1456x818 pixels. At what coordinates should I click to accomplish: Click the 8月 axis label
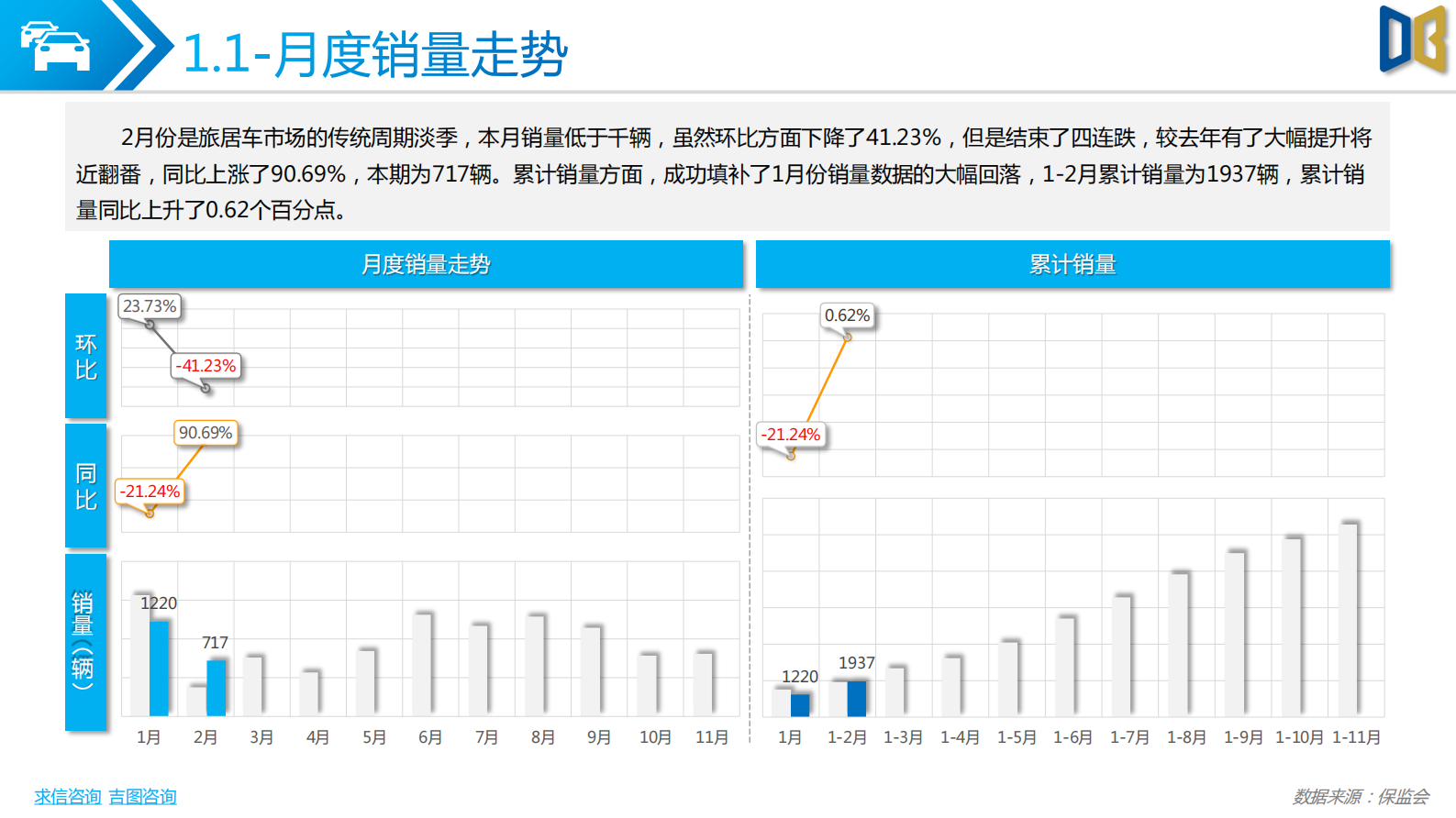(543, 737)
